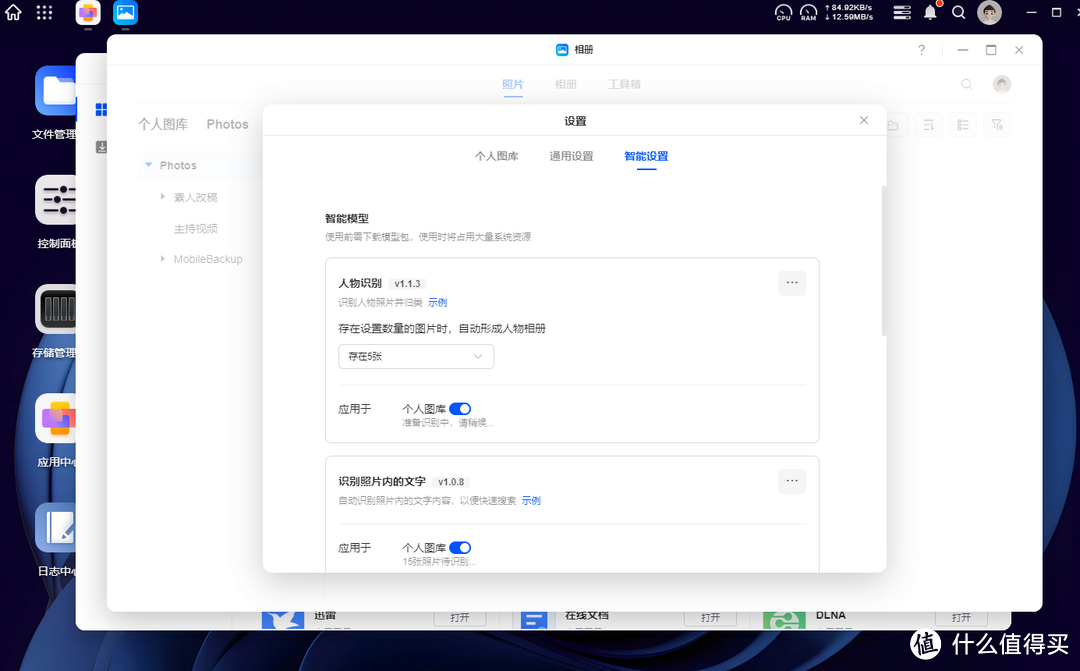Click the 示例 link next to 人物识别 description
The image size is (1080, 671).
tap(437, 301)
